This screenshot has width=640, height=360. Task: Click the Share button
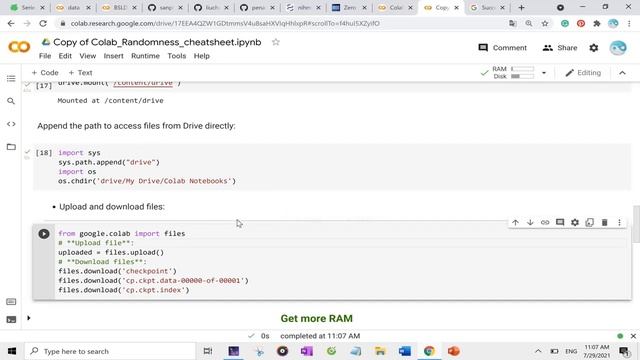(x=560, y=48)
